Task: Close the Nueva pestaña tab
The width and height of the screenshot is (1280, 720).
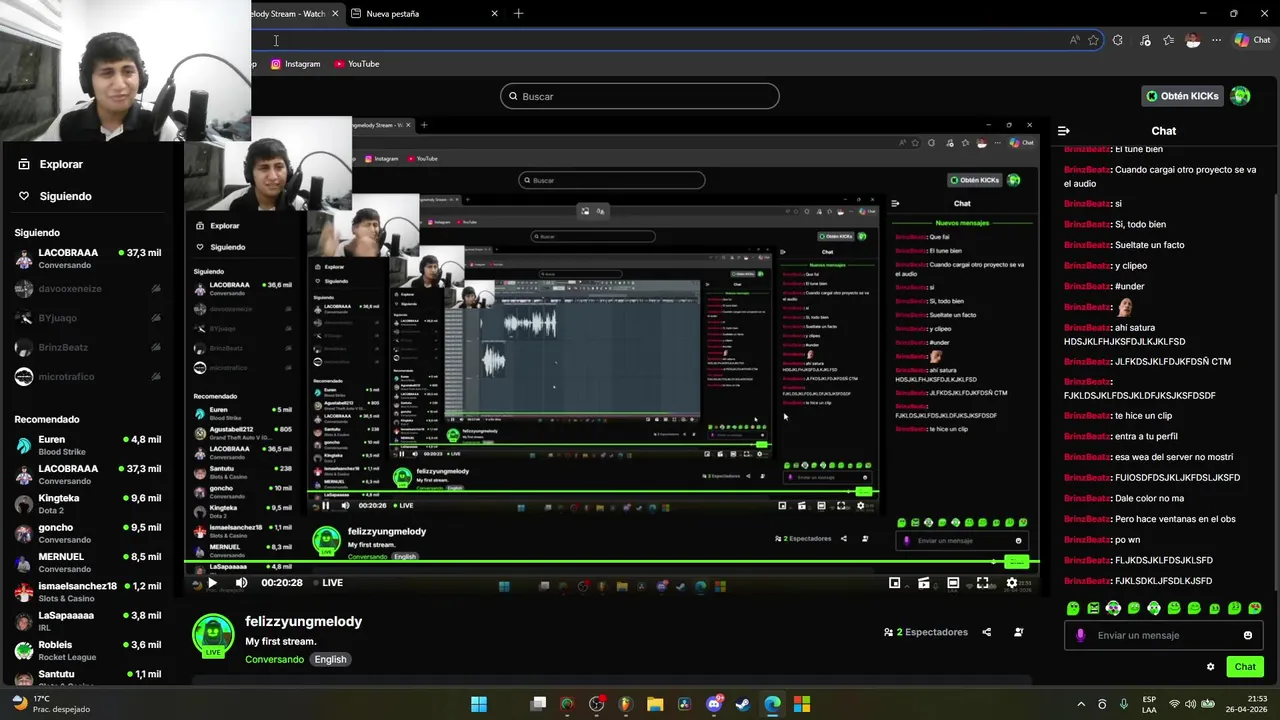Action: (494, 14)
